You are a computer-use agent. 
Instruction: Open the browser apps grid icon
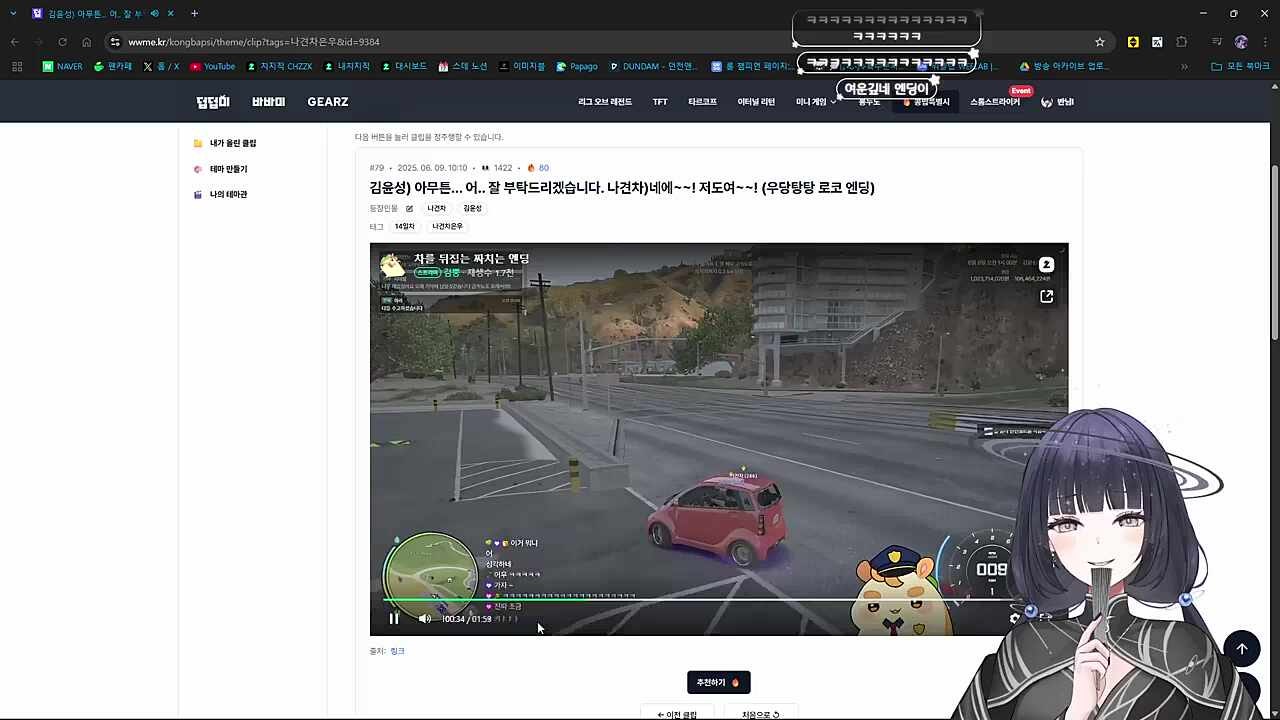pyautogui.click(x=17, y=67)
